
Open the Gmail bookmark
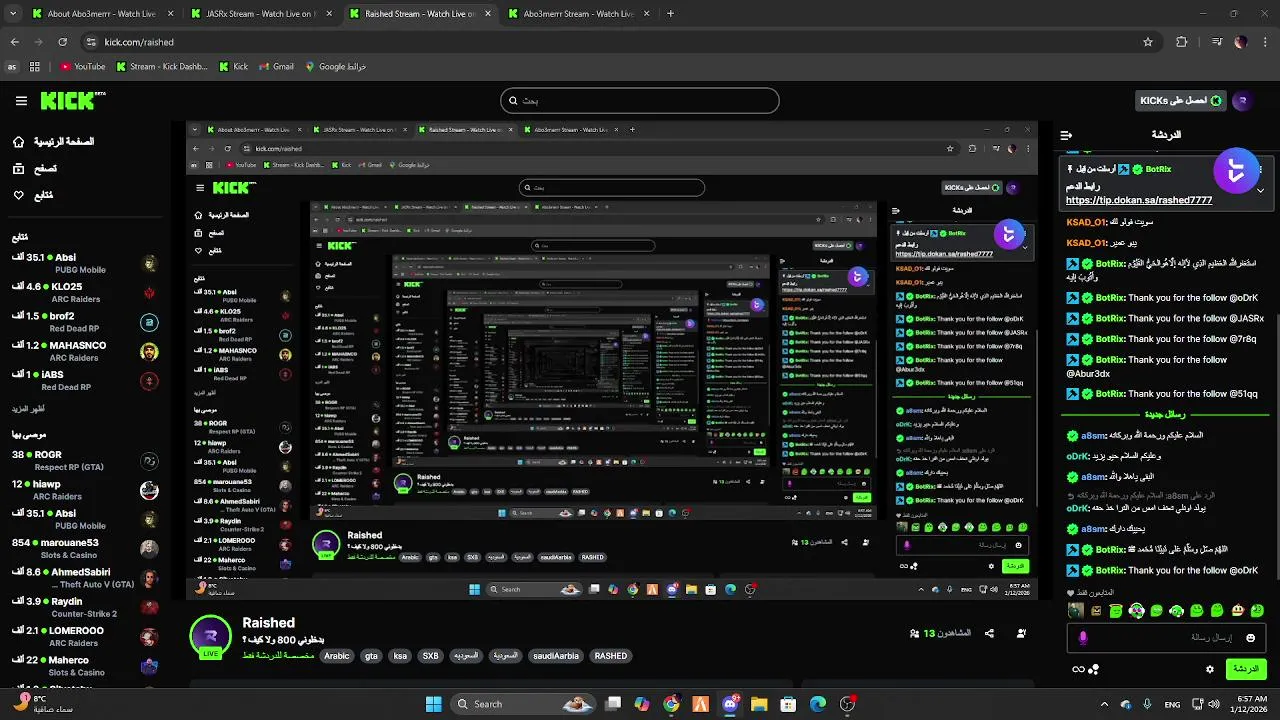click(276, 67)
